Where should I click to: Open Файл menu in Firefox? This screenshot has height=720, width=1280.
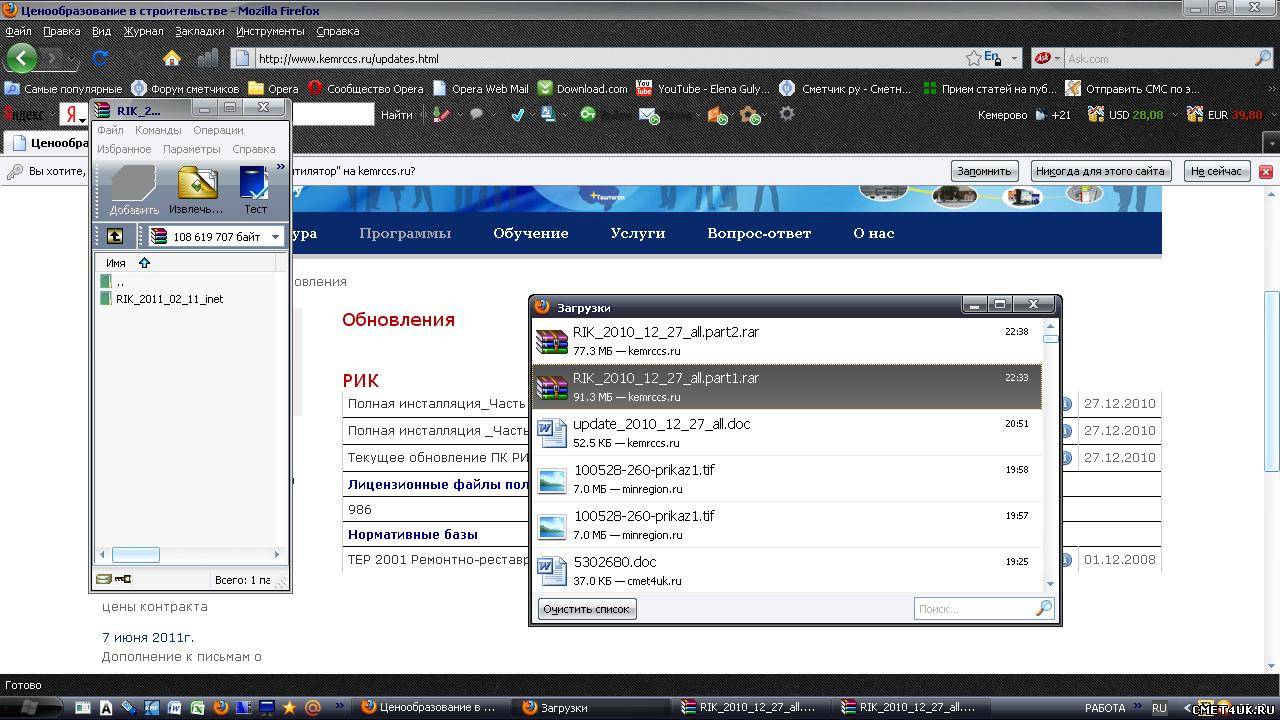click(18, 31)
